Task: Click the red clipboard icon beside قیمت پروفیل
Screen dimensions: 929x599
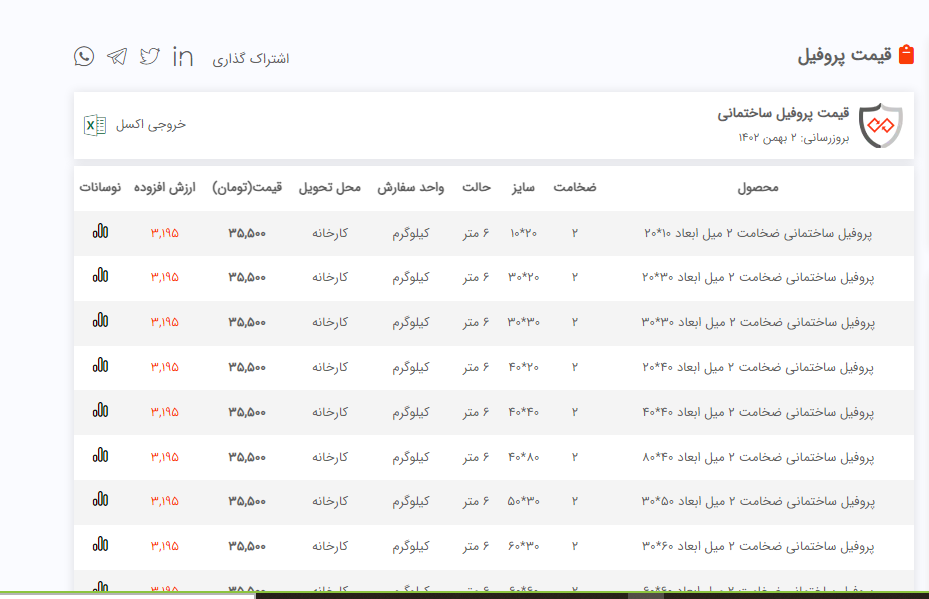Action: pyautogui.click(x=906, y=55)
